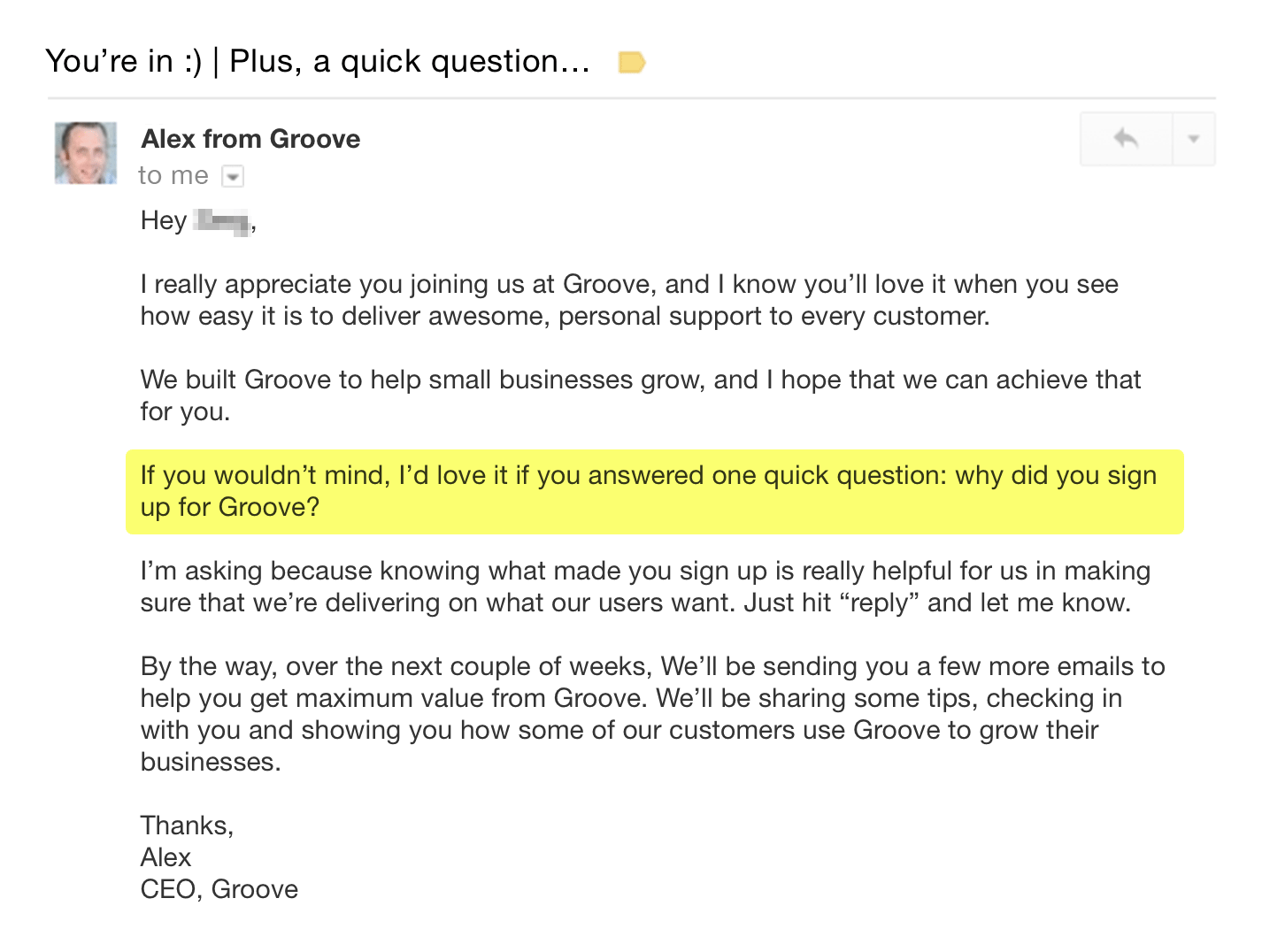
Task: Open more options arrow next to reply
Action: click(1193, 139)
